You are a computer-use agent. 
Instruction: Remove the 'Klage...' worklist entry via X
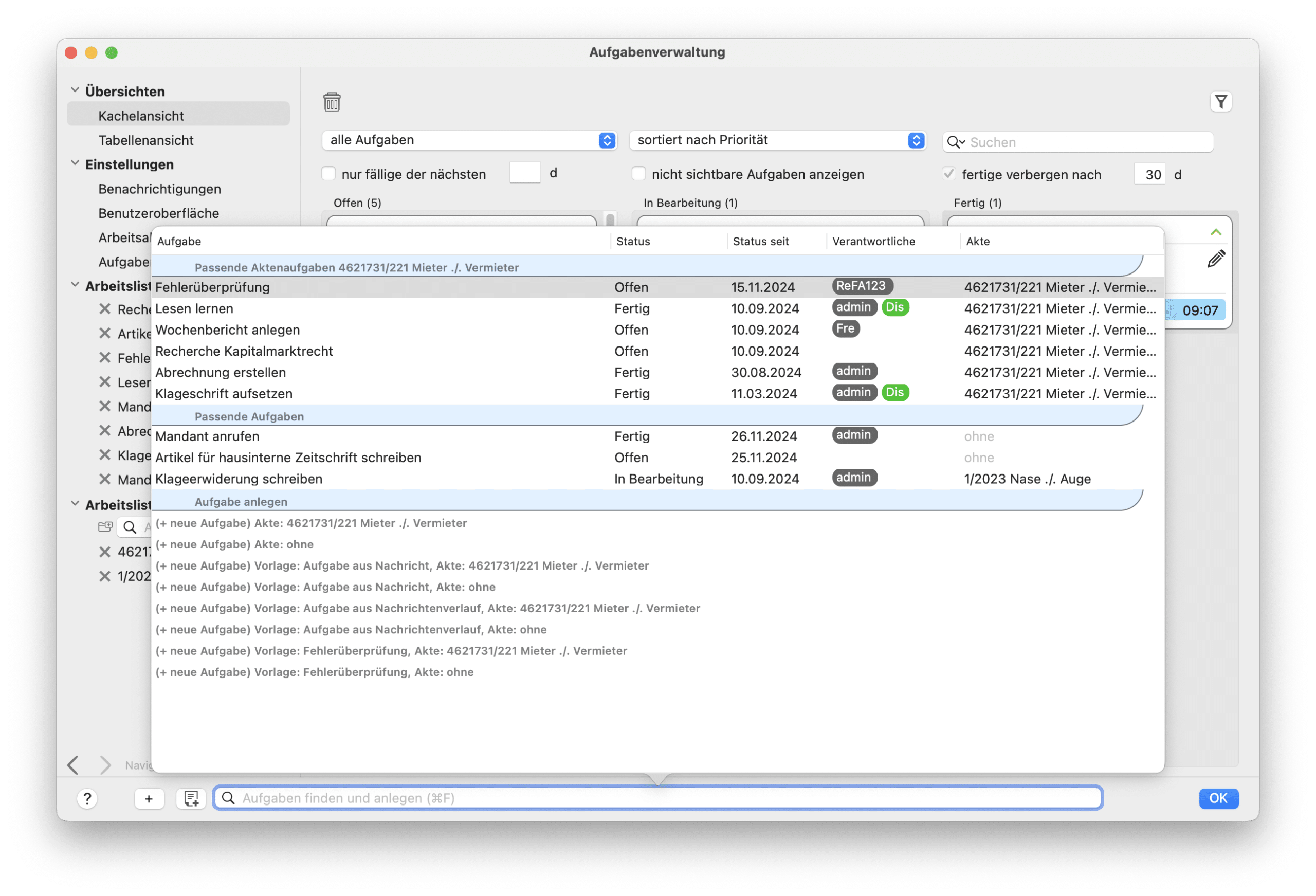(105, 455)
